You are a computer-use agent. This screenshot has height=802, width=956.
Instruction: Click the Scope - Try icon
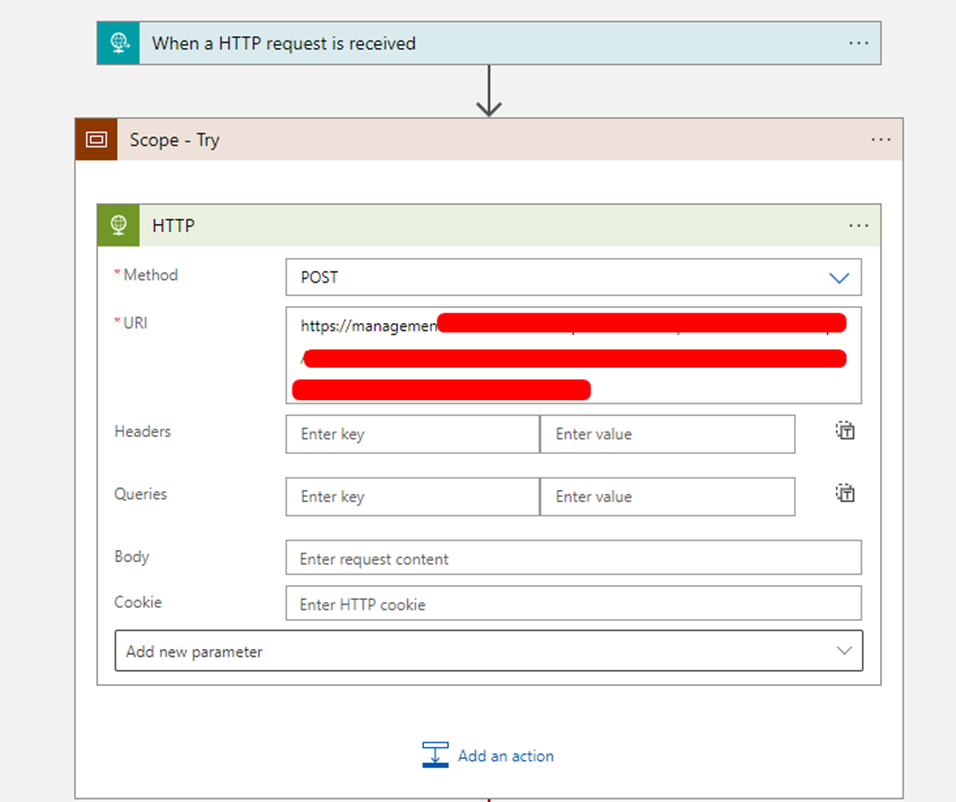97,140
